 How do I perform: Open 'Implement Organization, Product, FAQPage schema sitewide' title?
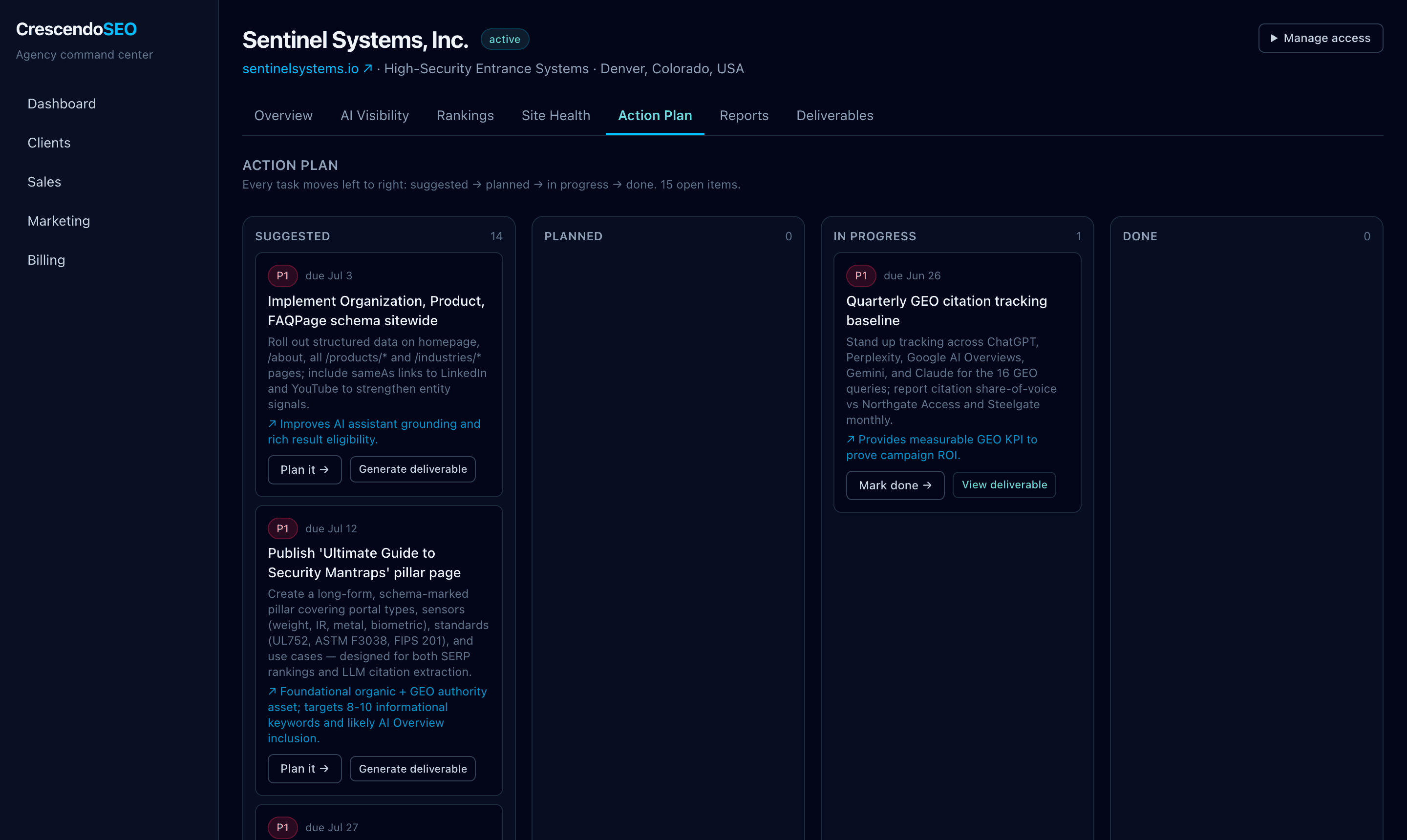coord(376,311)
